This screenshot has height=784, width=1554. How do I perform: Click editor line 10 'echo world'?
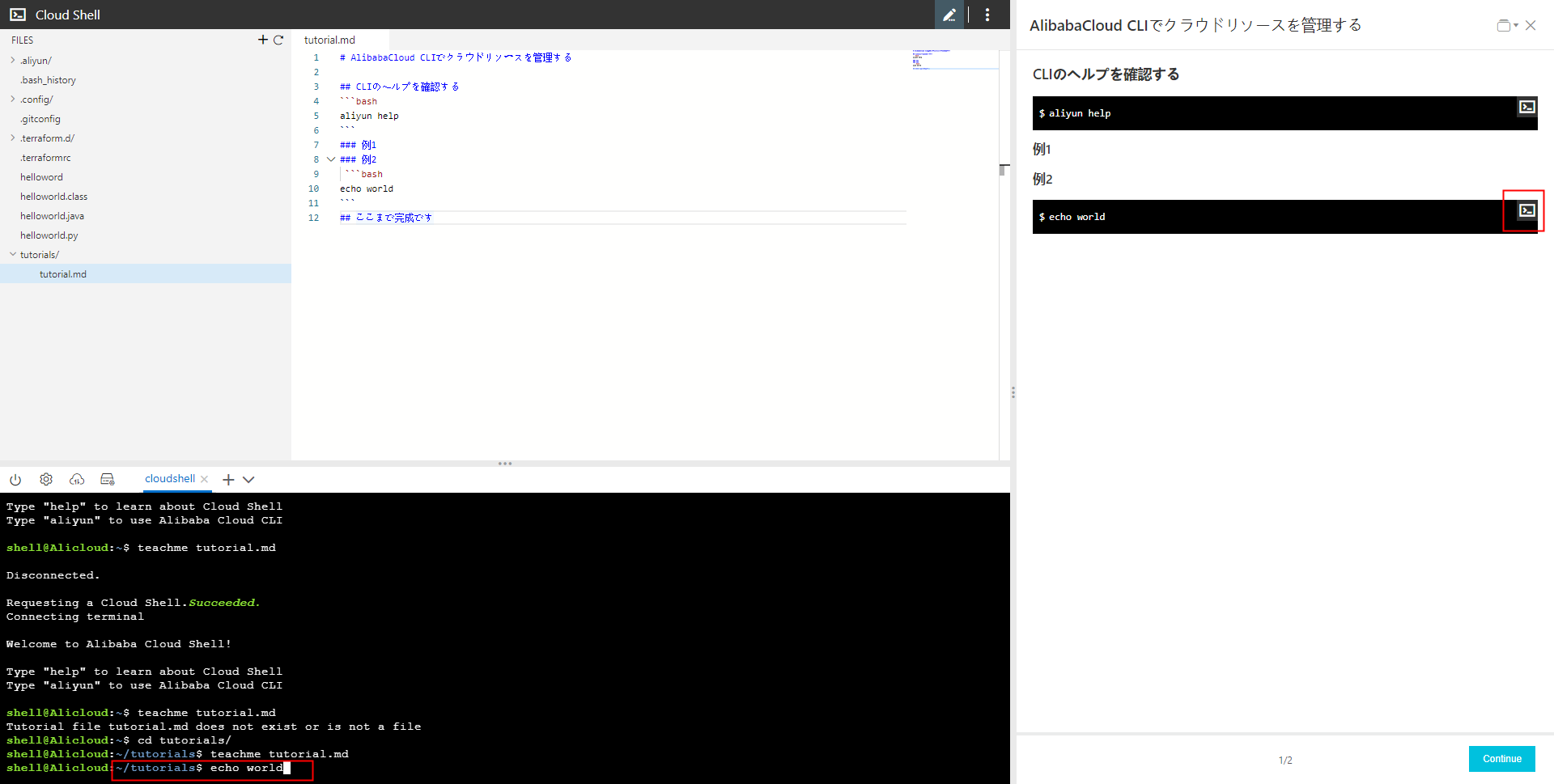click(x=367, y=189)
